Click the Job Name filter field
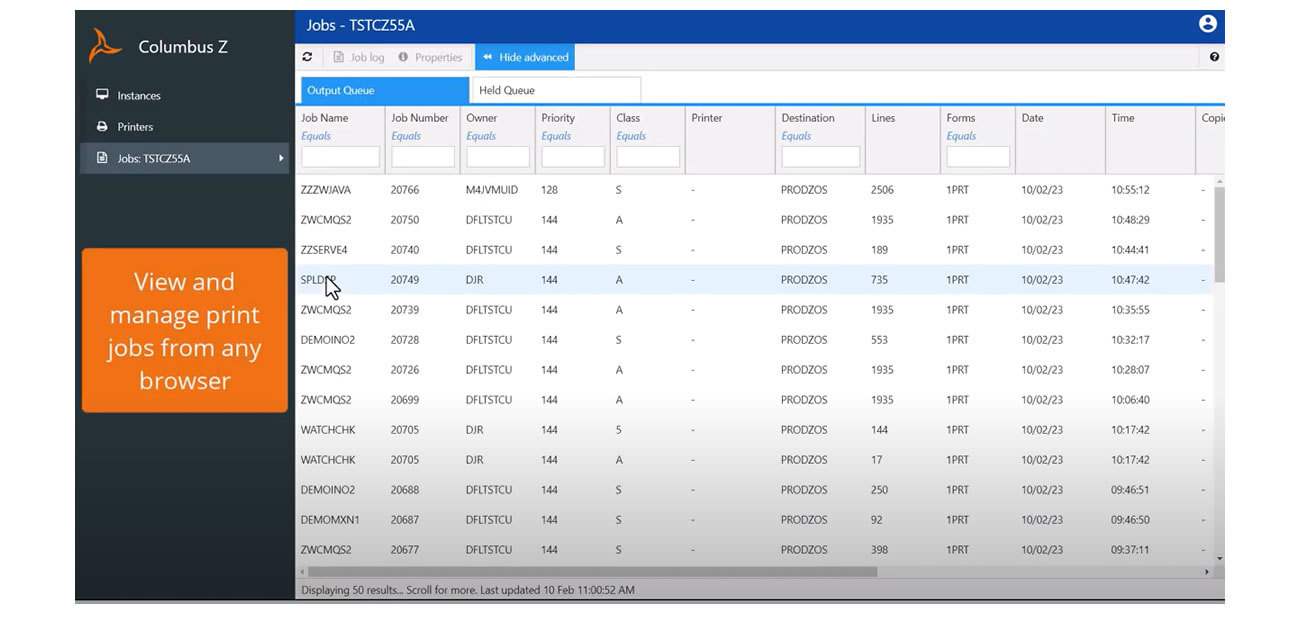The width and height of the screenshot is (1300, 620). 339,156
